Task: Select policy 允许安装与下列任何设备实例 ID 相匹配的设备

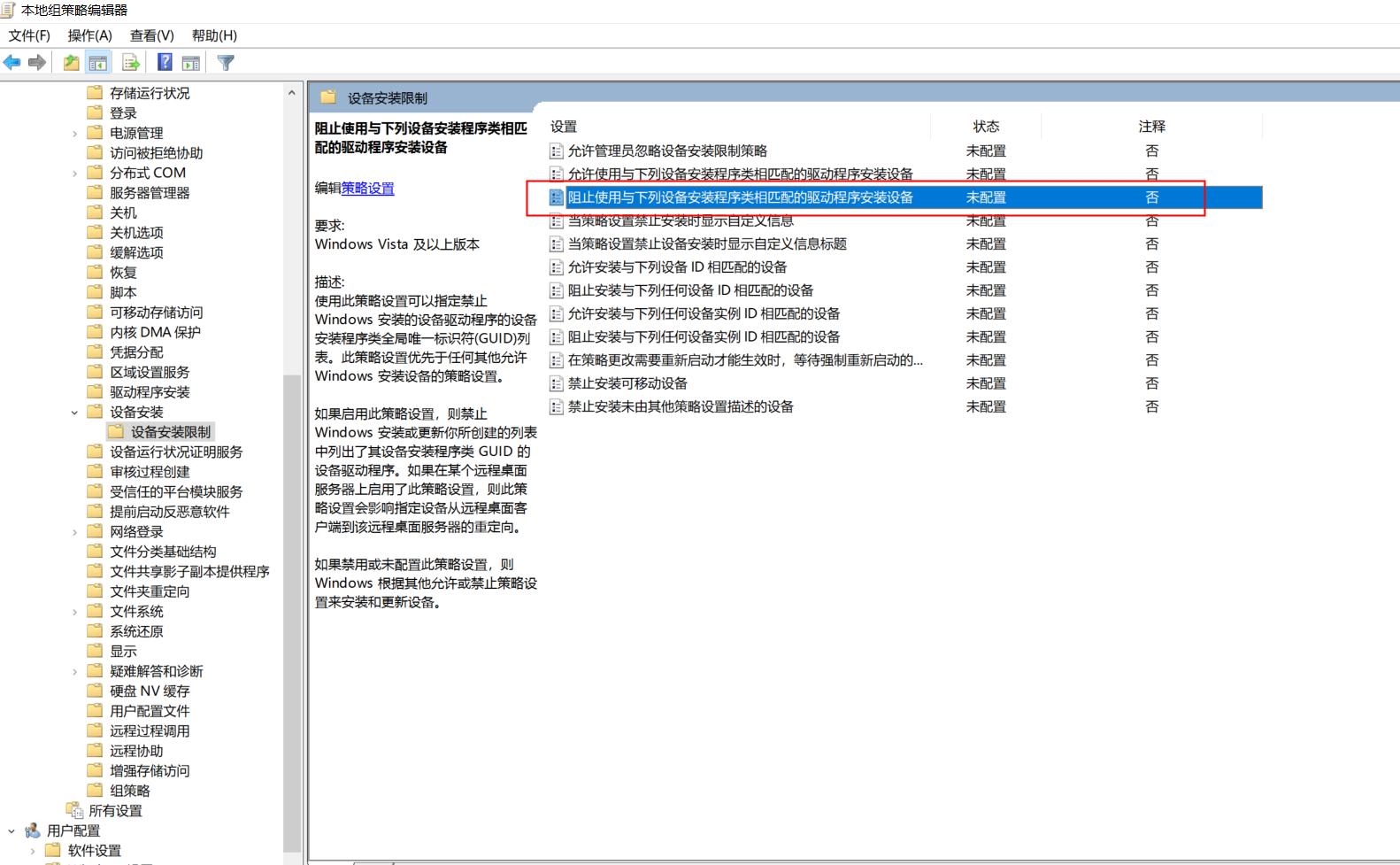Action: 704,313
